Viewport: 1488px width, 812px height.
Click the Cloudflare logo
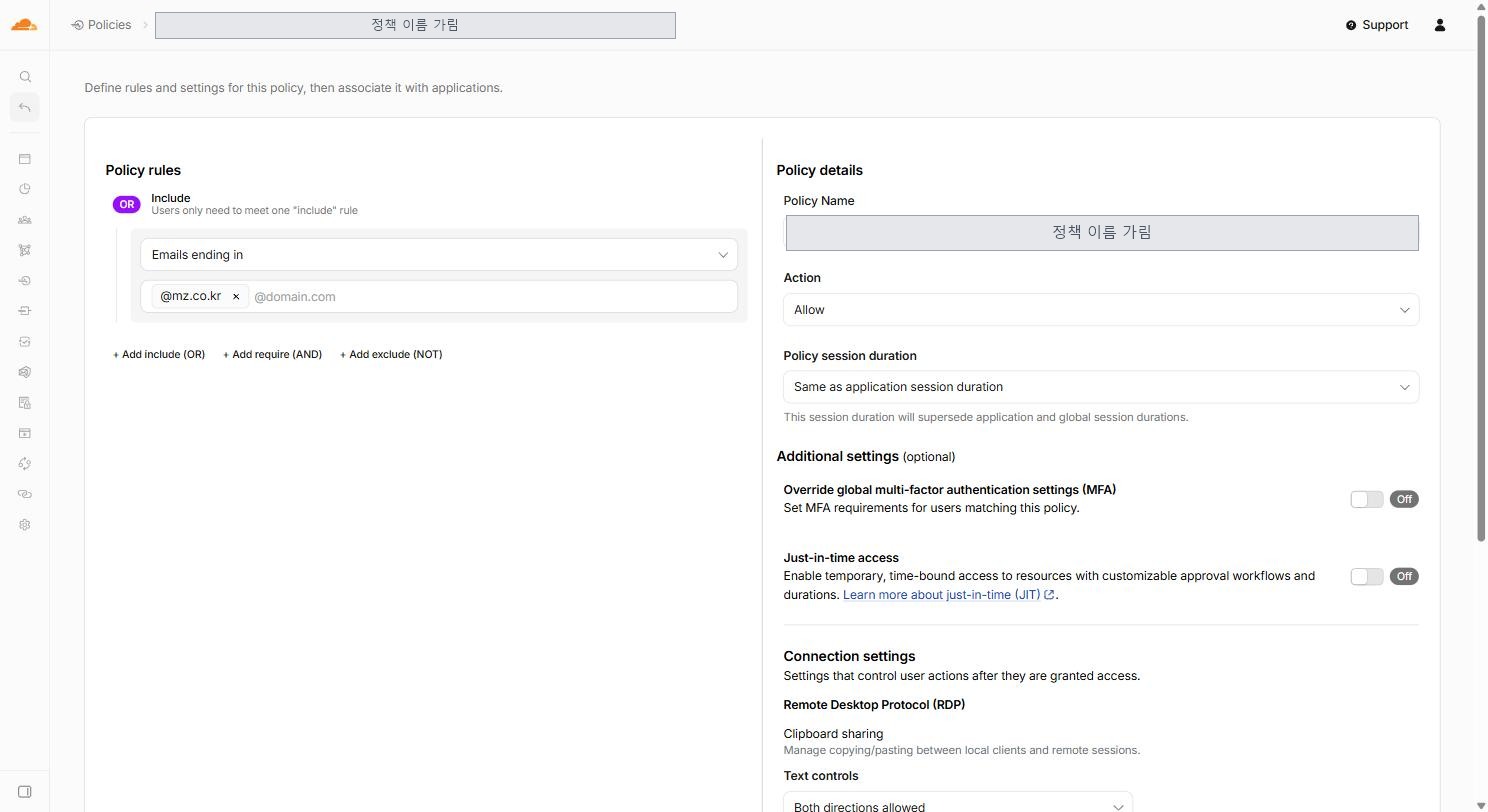[x=24, y=25]
